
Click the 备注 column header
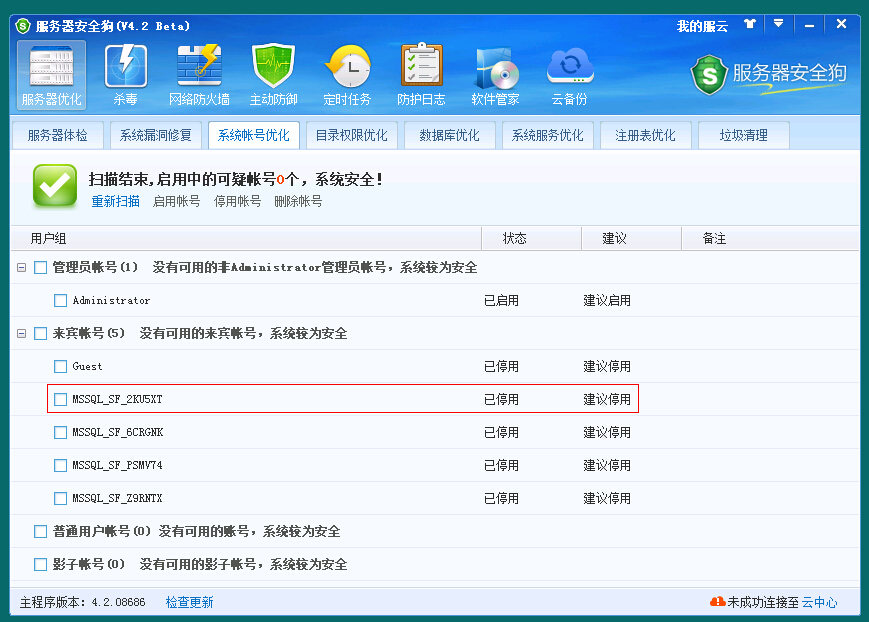tap(770, 238)
